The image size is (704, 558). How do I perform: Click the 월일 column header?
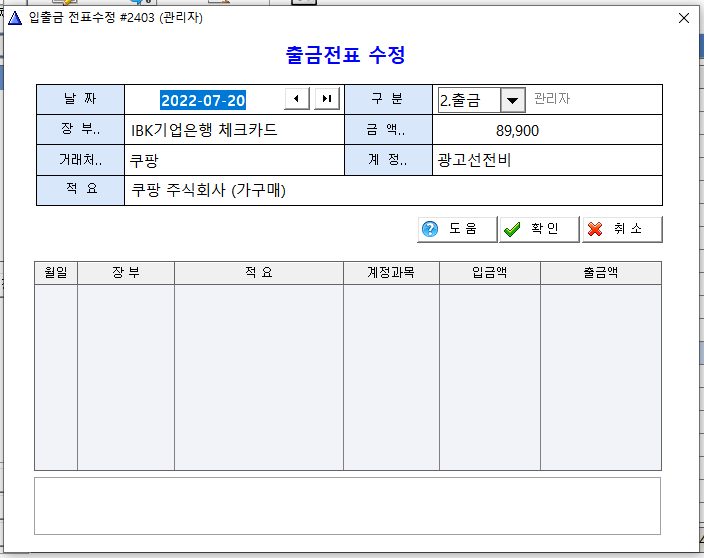click(56, 272)
